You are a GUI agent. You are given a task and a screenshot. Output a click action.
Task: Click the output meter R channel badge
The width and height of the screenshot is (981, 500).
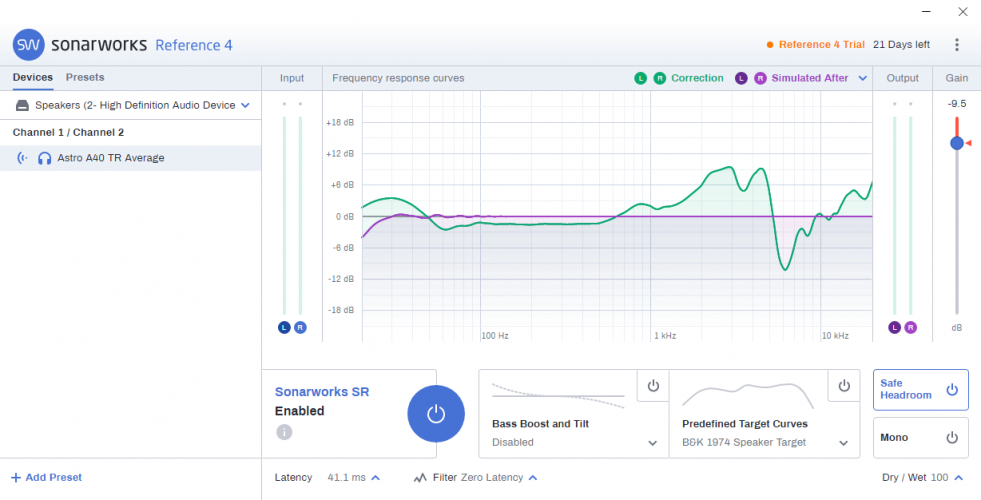(x=910, y=328)
